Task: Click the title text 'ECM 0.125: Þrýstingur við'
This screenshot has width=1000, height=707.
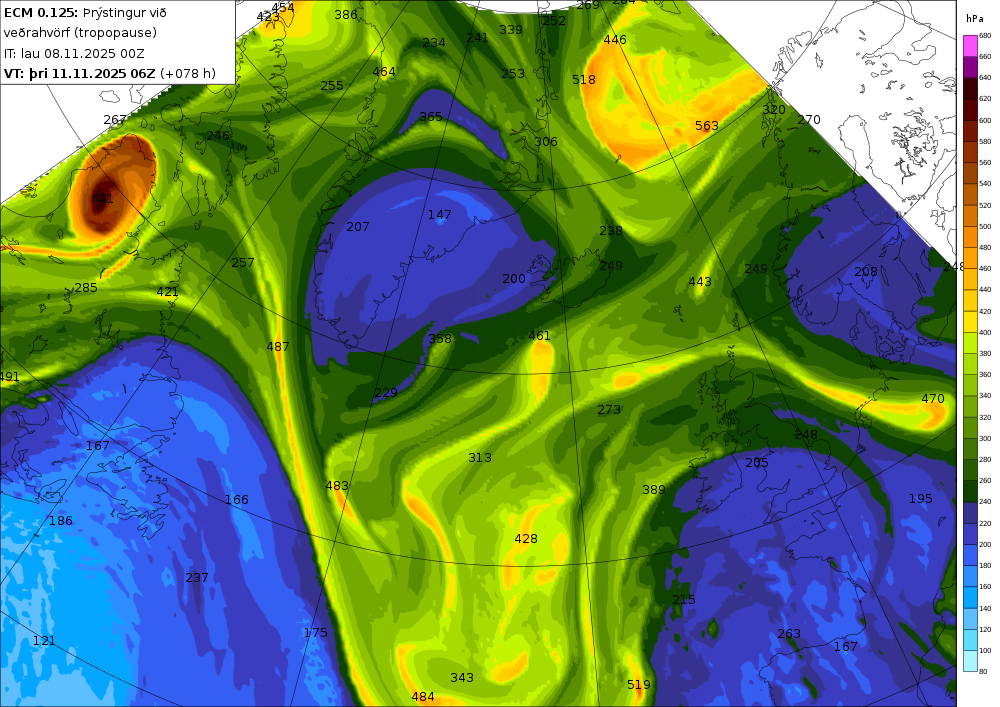Action: [x=85, y=13]
